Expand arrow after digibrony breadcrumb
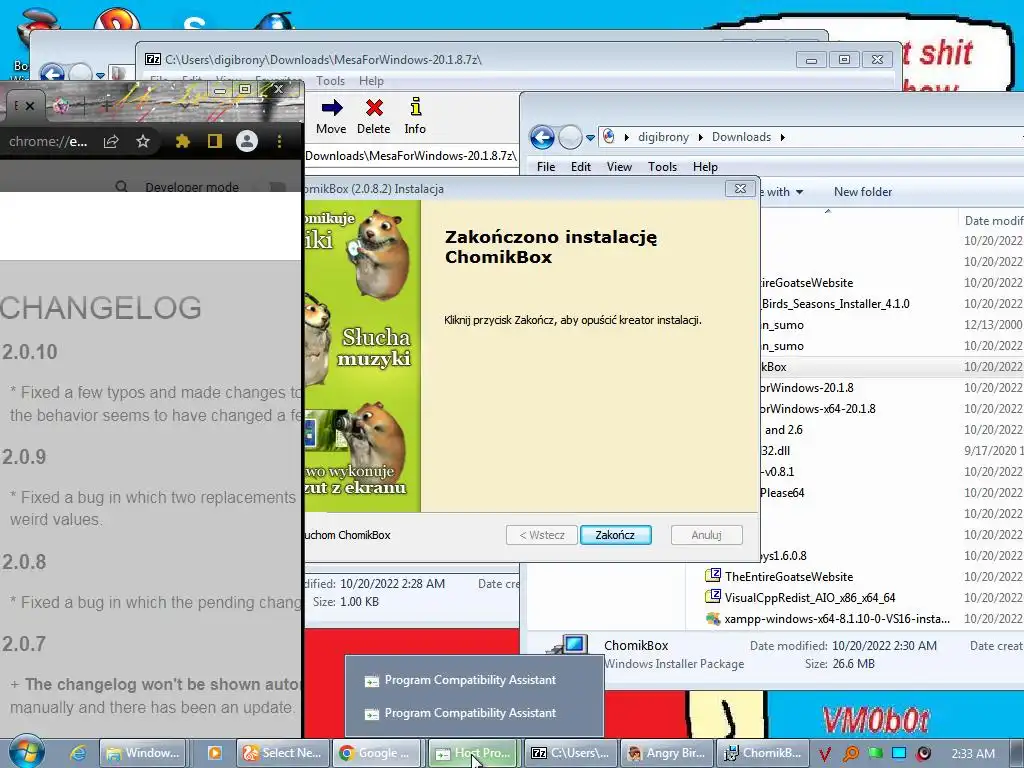1024x768 pixels. click(x=701, y=137)
